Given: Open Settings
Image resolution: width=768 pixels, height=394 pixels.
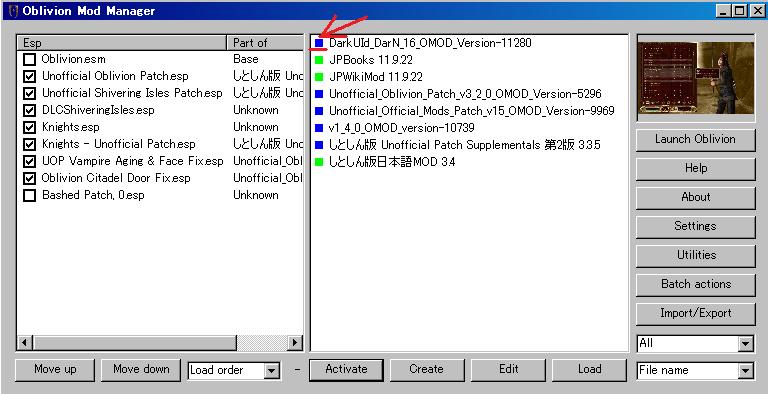Looking at the screenshot, I should 696,226.
